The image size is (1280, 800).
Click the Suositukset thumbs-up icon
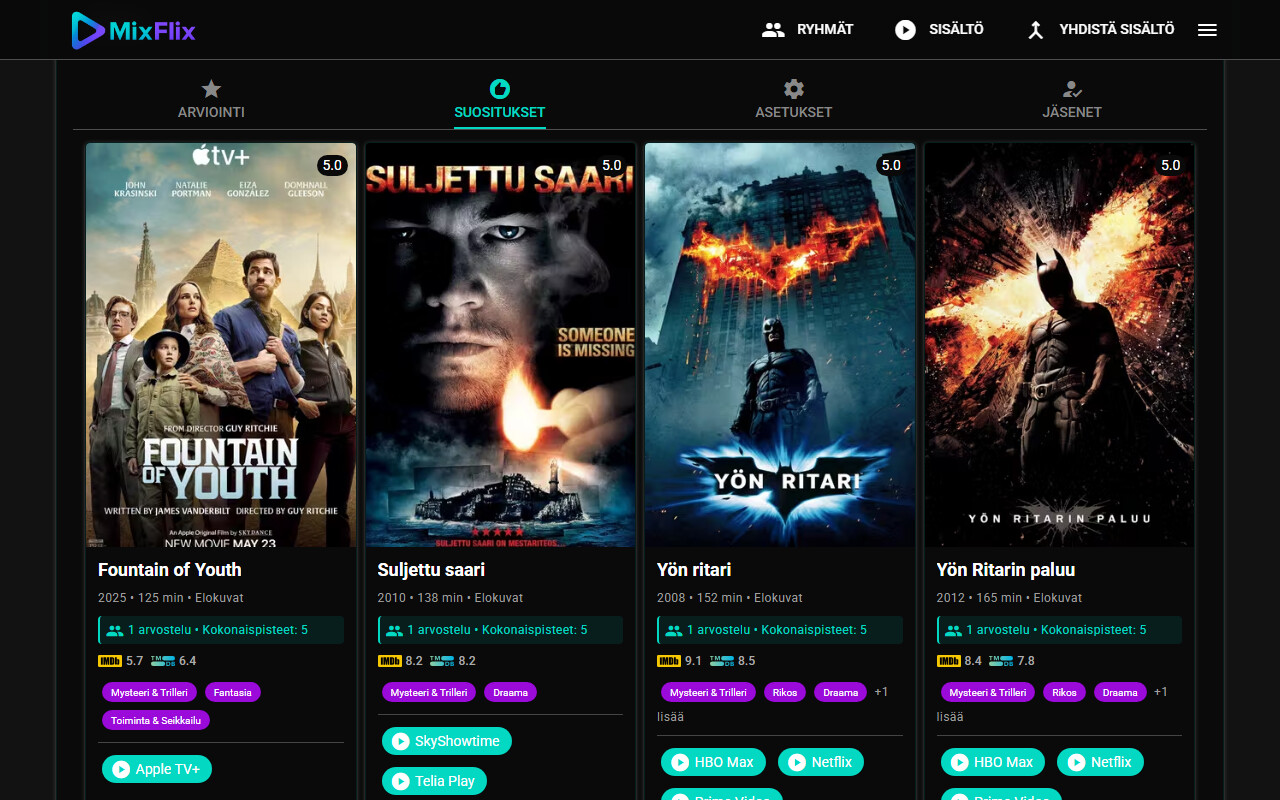pyautogui.click(x=500, y=89)
